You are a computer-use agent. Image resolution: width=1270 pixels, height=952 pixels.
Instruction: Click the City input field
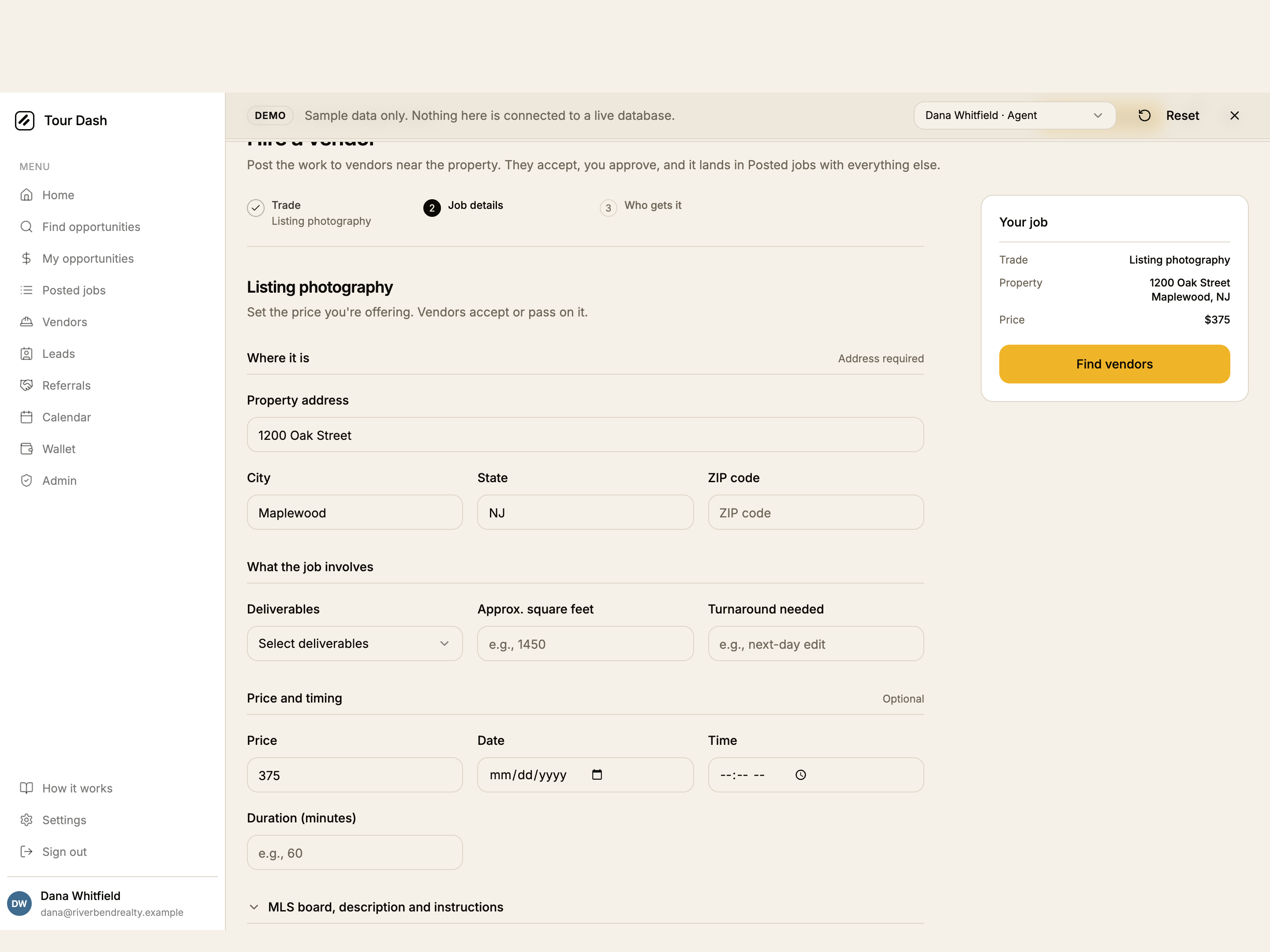[x=355, y=513]
